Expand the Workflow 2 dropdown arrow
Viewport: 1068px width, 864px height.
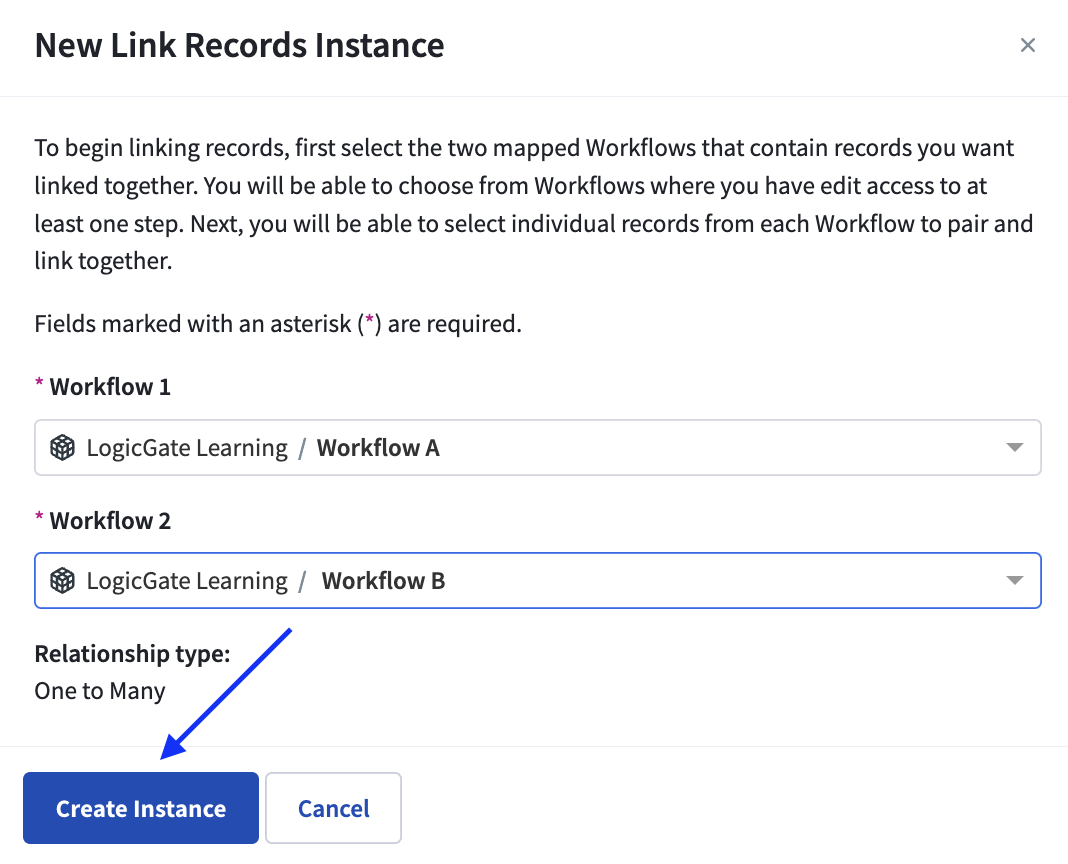[1014, 581]
